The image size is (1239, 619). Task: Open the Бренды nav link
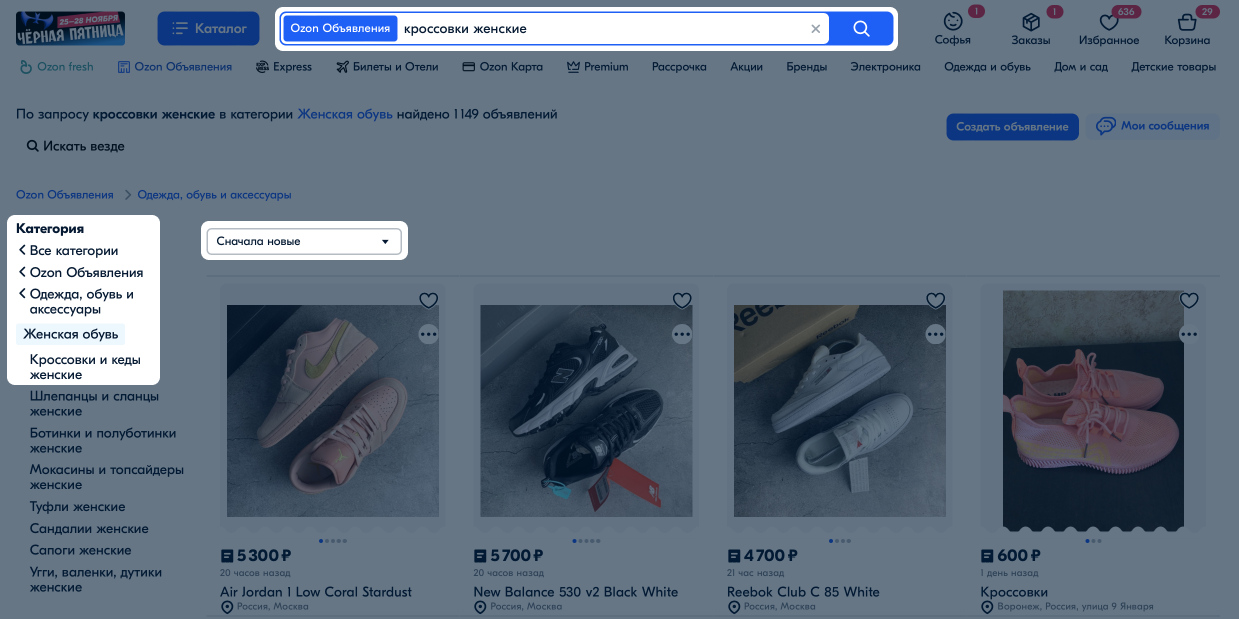click(806, 67)
